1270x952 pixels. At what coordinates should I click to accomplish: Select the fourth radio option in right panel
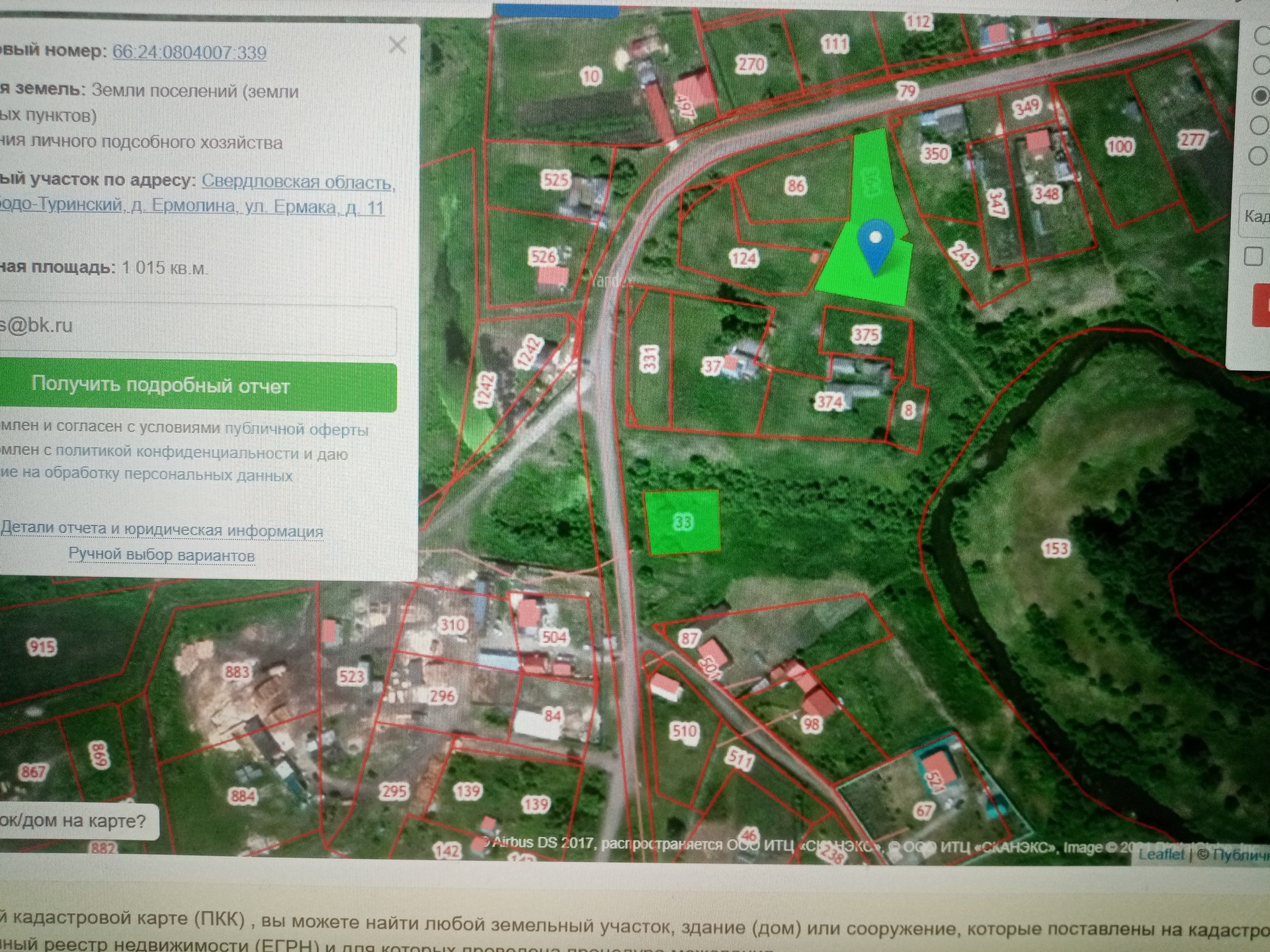(x=1260, y=125)
